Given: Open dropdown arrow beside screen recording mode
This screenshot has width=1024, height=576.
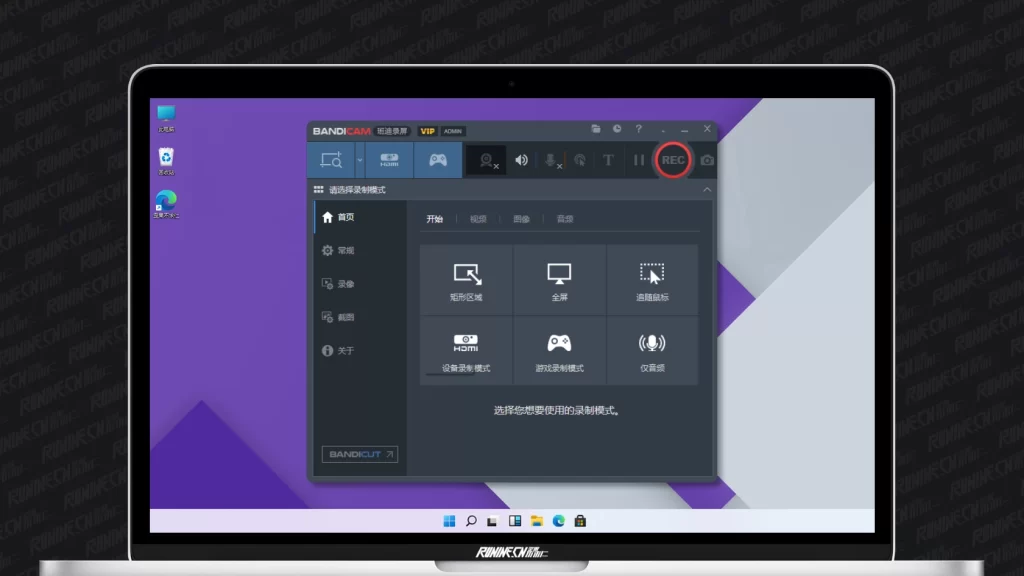Looking at the screenshot, I should [359, 160].
